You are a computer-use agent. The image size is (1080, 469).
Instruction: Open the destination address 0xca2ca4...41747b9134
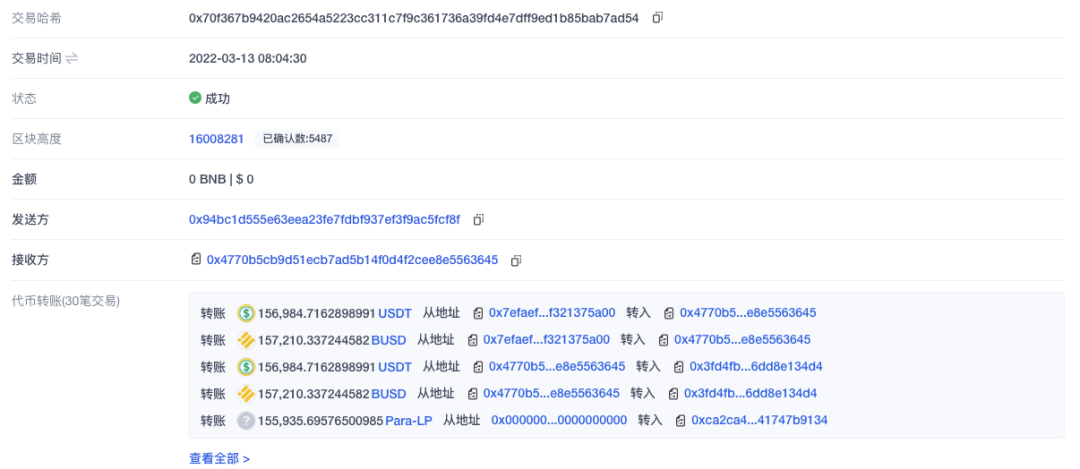tap(759, 420)
